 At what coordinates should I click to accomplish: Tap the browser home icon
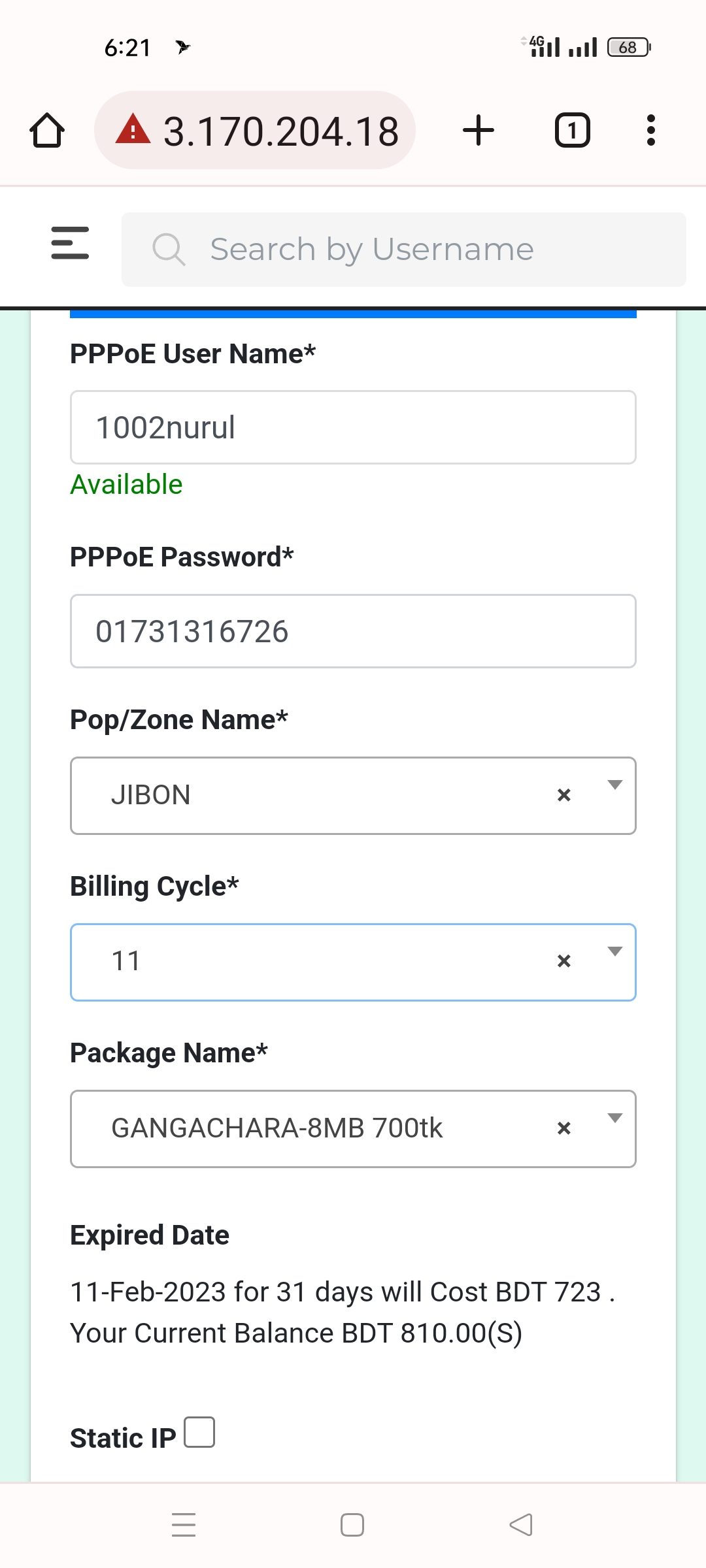pos(47,130)
